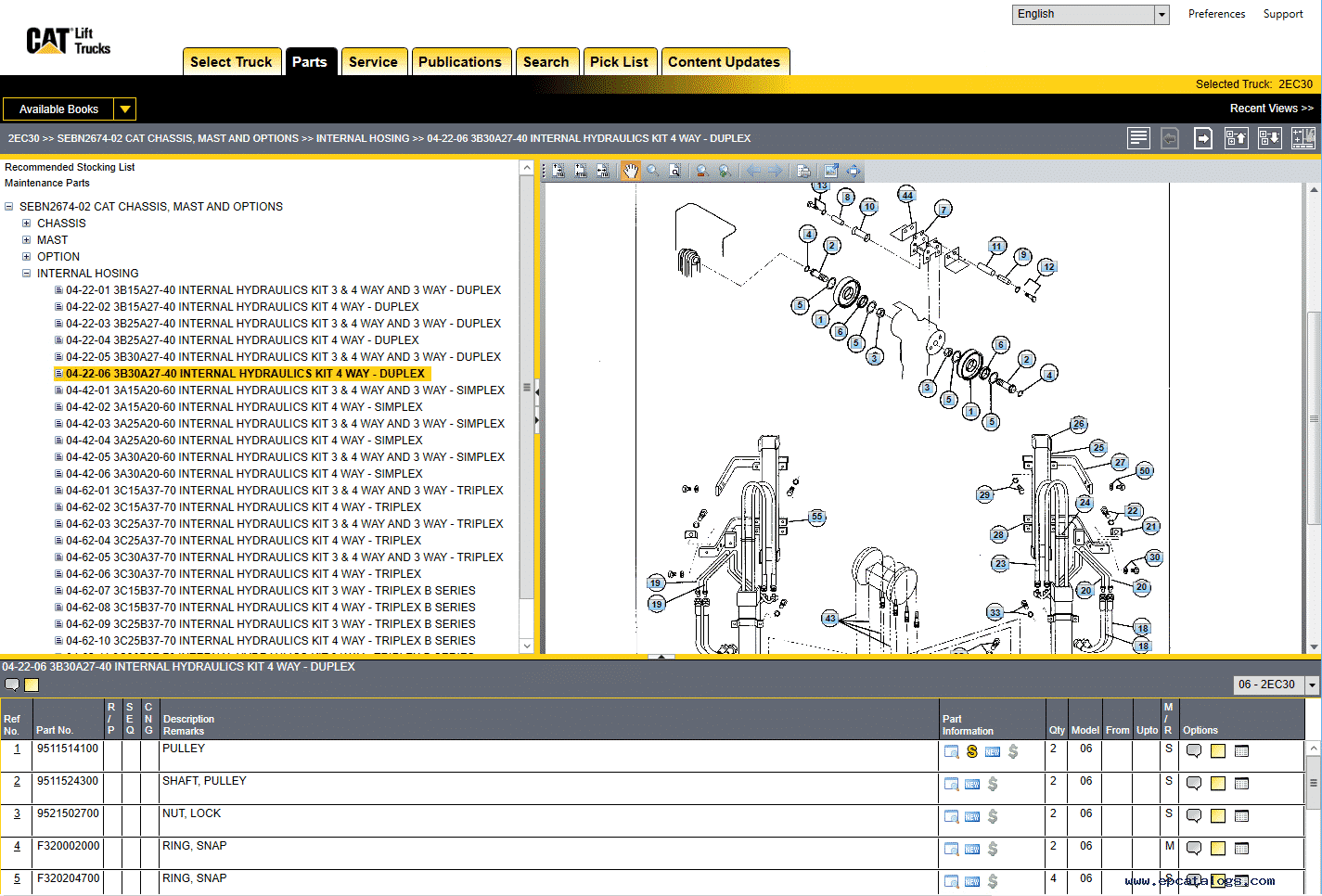Select 04-22-01 3B15A27-40 kit tree item
1322x896 pixels.
coord(283,290)
